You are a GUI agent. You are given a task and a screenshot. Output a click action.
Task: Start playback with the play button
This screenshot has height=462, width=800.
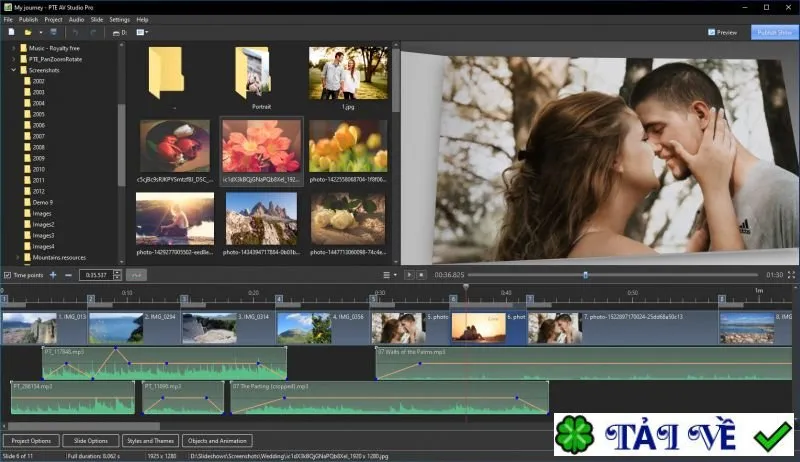coord(409,275)
